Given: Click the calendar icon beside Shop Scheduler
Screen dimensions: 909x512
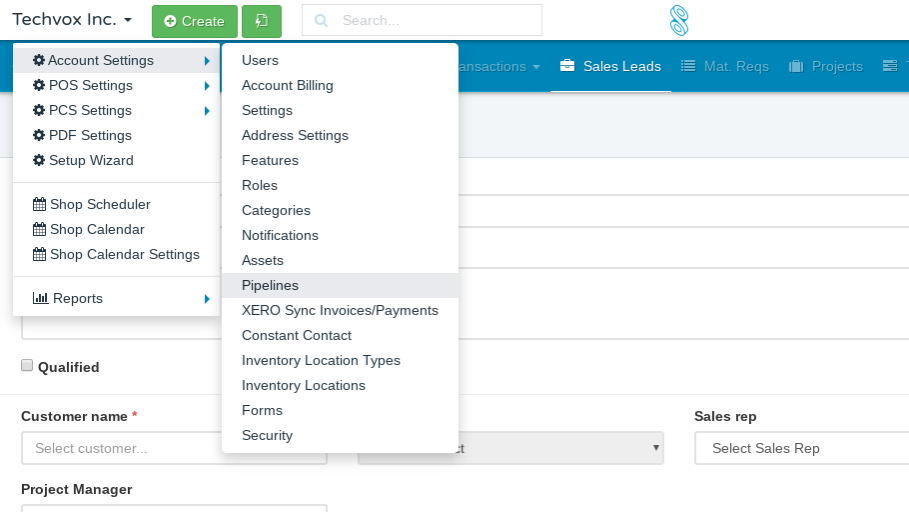Looking at the screenshot, I should coord(39,204).
